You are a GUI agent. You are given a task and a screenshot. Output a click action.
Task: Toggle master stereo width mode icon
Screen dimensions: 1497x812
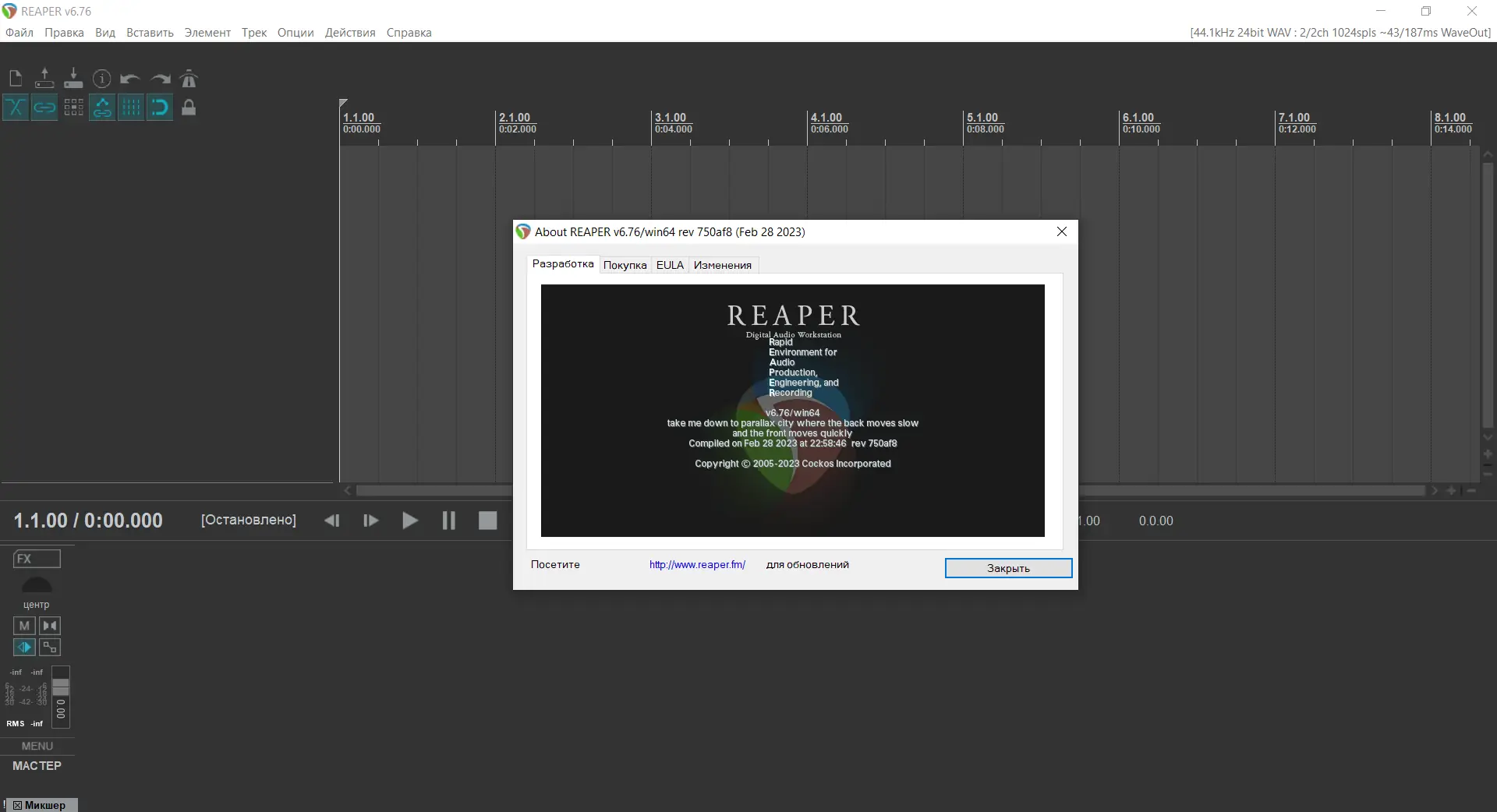[24, 648]
